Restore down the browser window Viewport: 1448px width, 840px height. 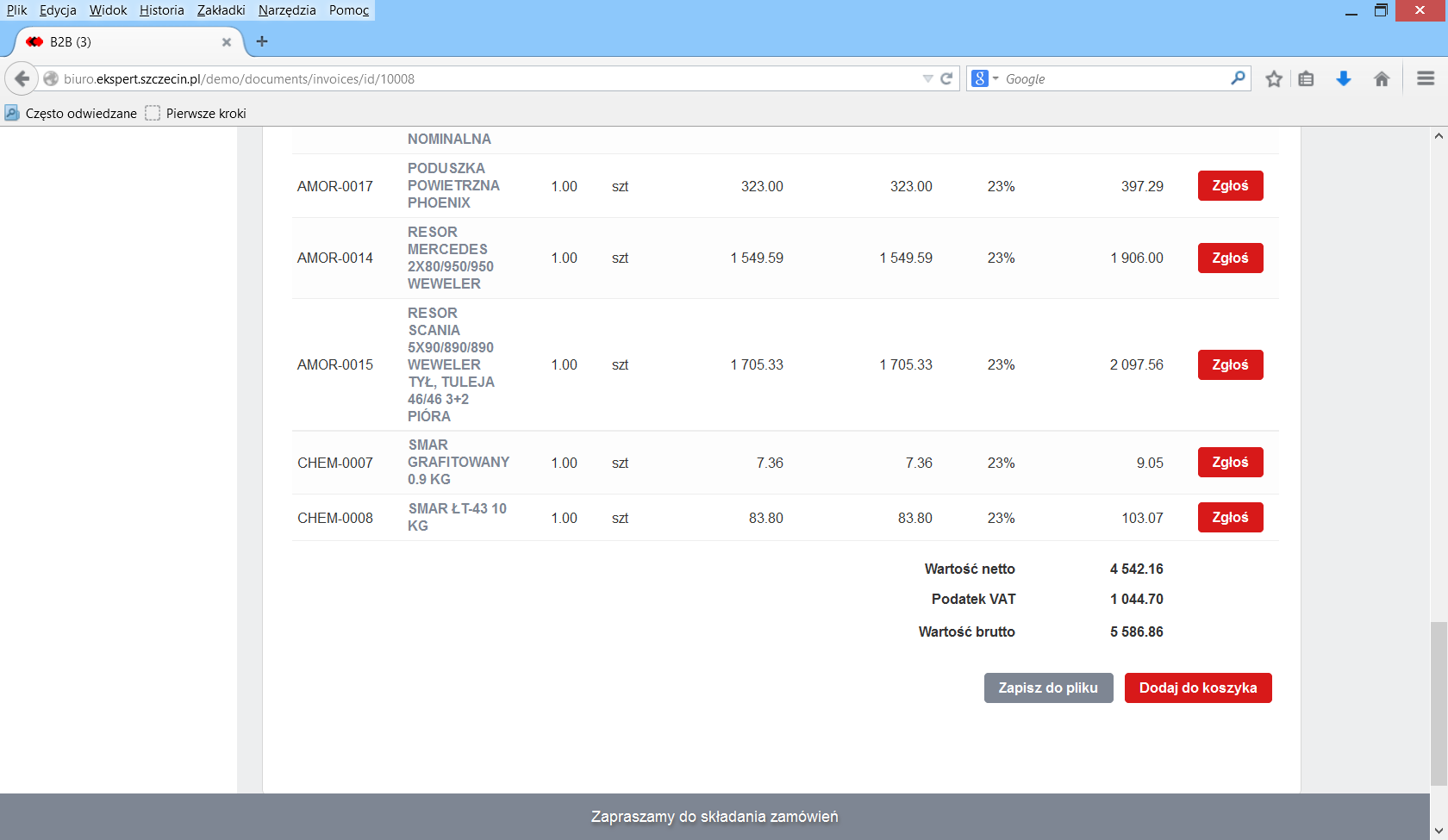[1381, 10]
